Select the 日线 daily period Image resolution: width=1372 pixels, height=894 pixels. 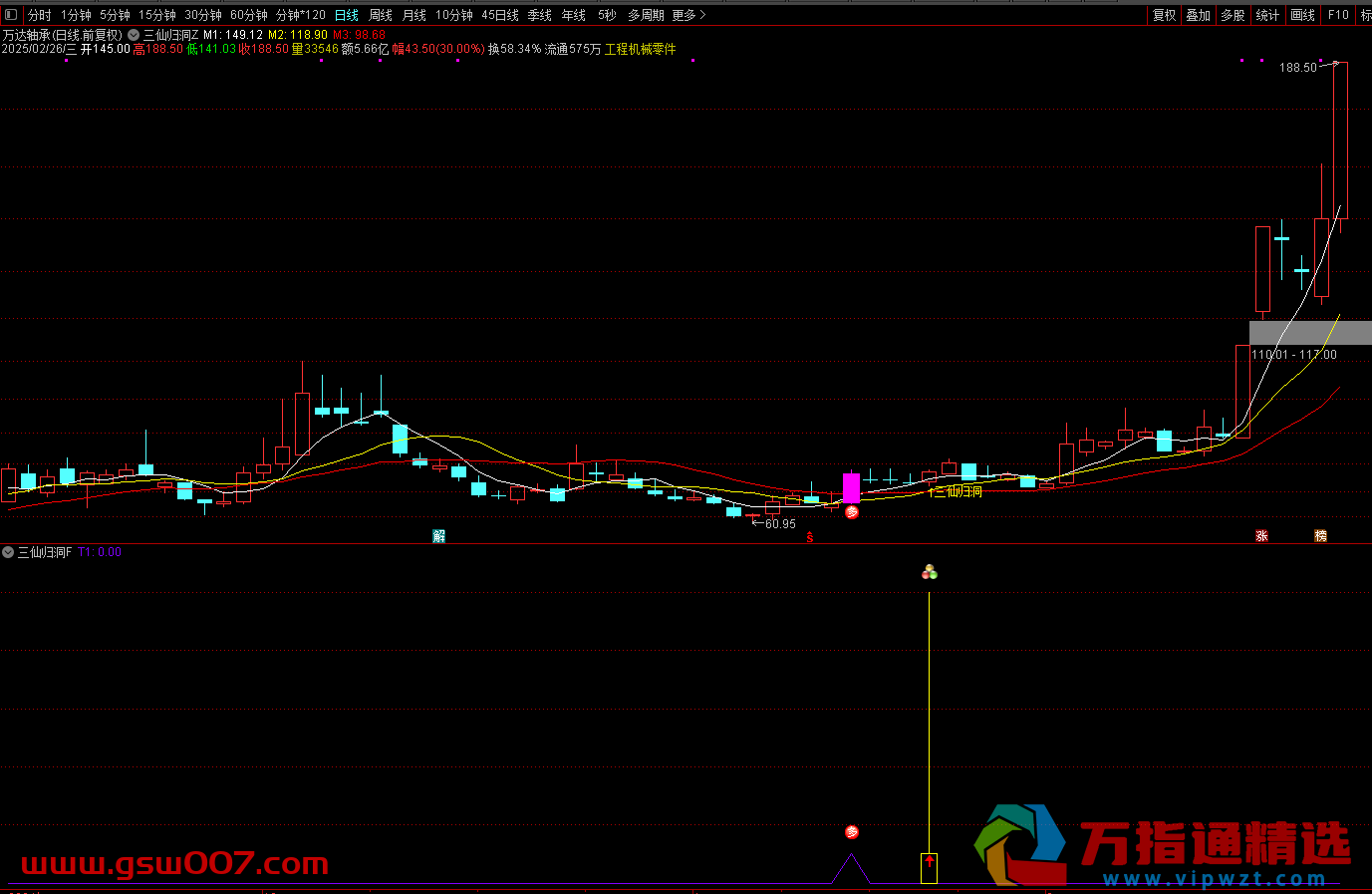click(347, 15)
